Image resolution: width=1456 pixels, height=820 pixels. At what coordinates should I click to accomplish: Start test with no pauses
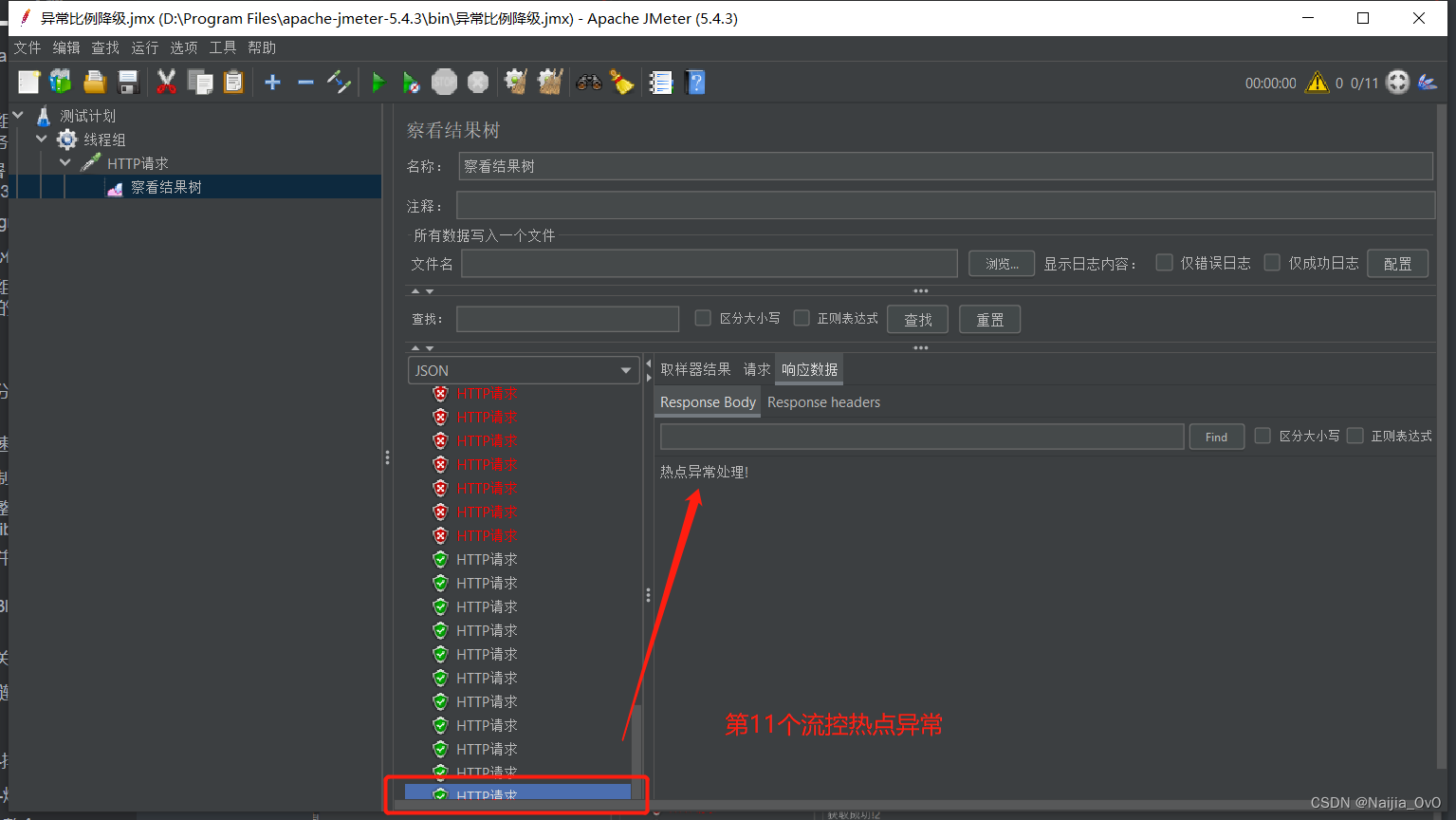pyautogui.click(x=411, y=83)
